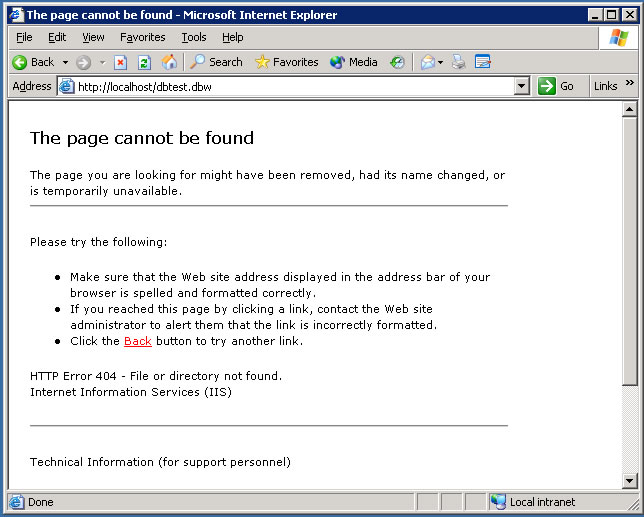Go to the Home page icon
The height and width of the screenshot is (517, 644).
[169, 62]
